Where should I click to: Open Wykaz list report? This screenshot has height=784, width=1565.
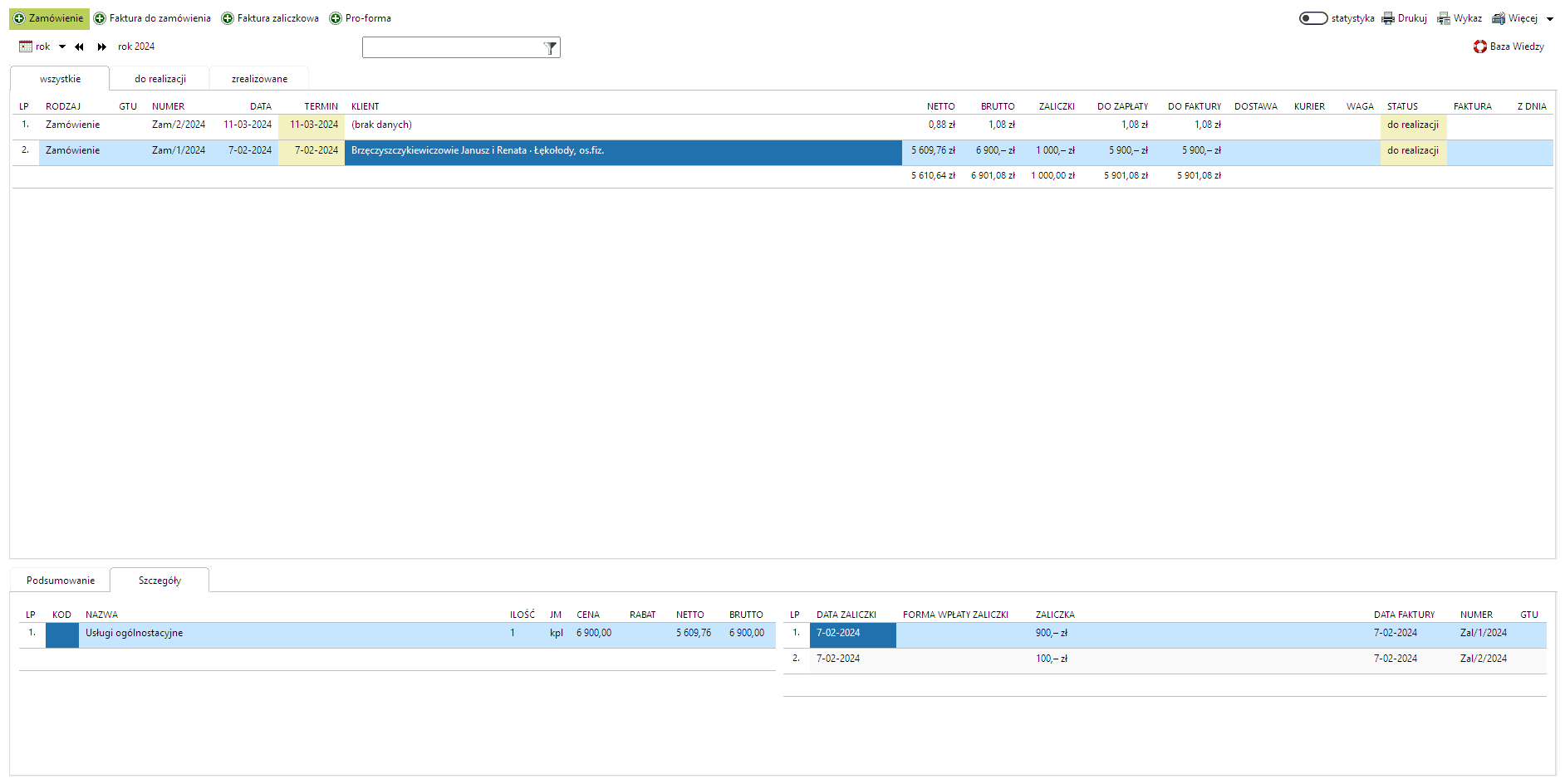(1460, 18)
